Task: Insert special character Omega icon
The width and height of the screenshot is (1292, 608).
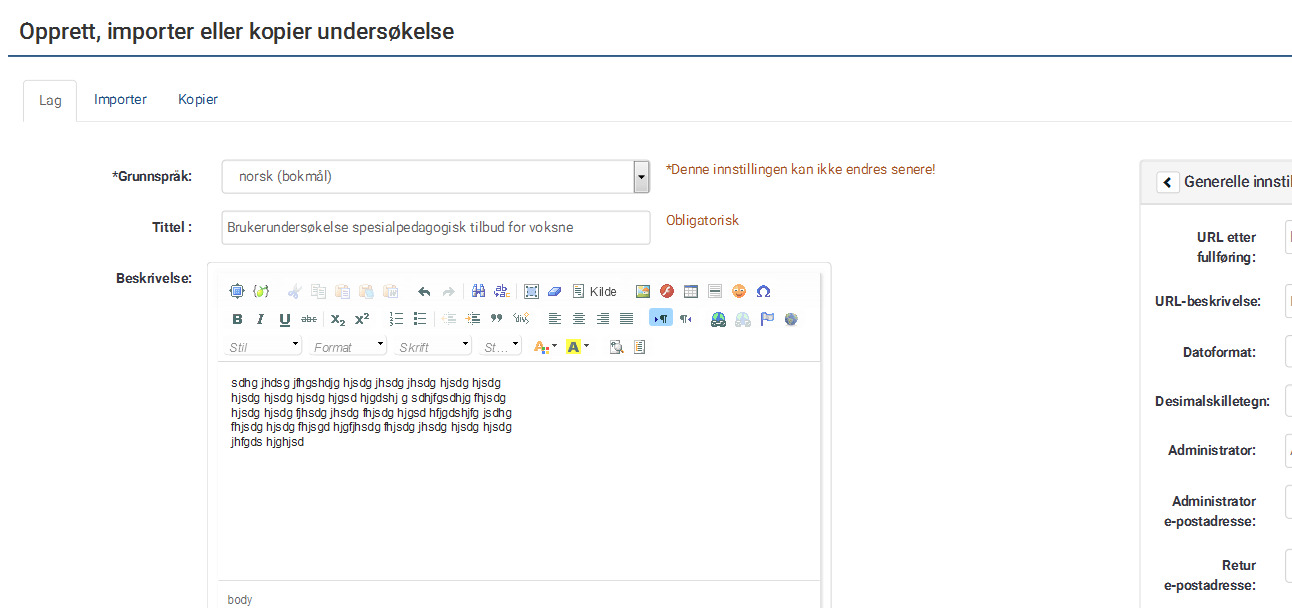Action: click(763, 292)
